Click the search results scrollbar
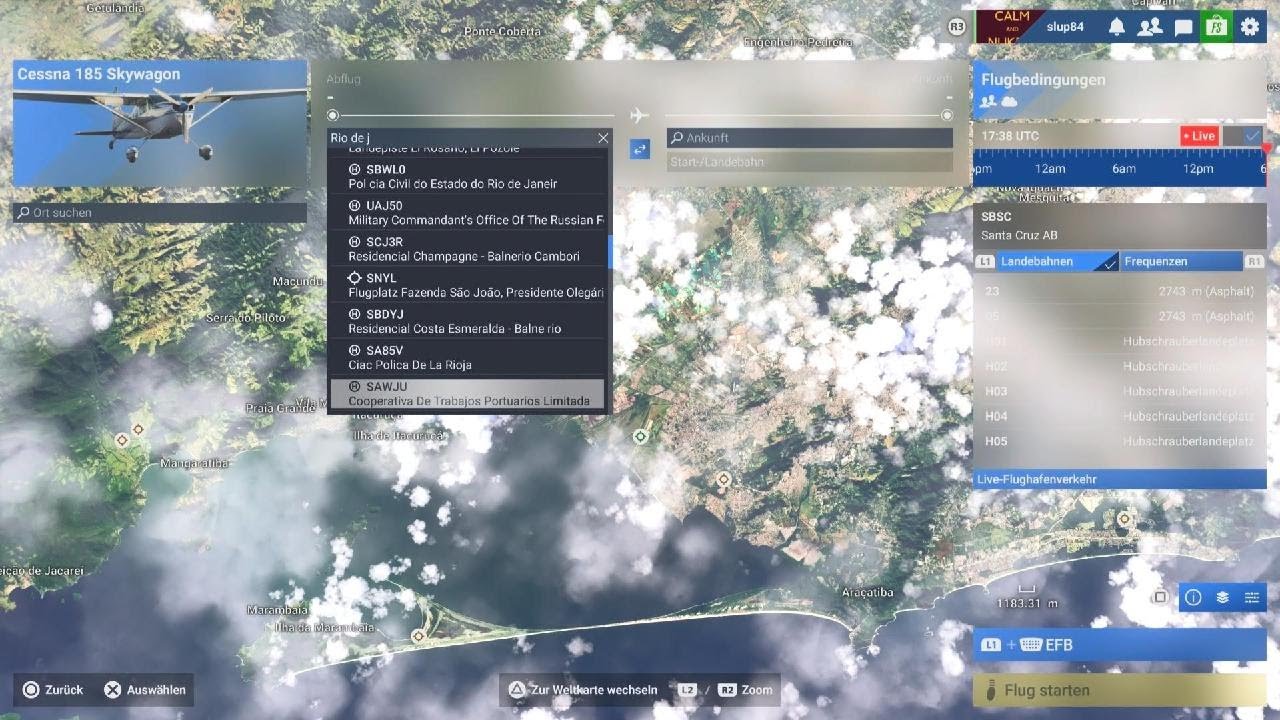Image resolution: width=1280 pixels, height=720 pixels. pyautogui.click(x=610, y=250)
